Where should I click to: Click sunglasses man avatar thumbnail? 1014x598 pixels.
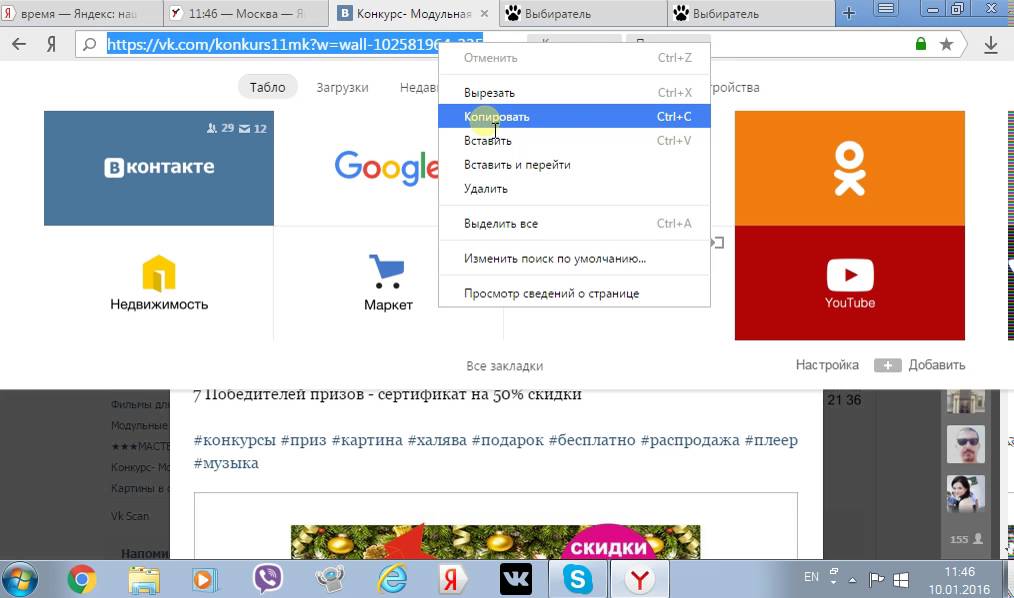(x=965, y=443)
